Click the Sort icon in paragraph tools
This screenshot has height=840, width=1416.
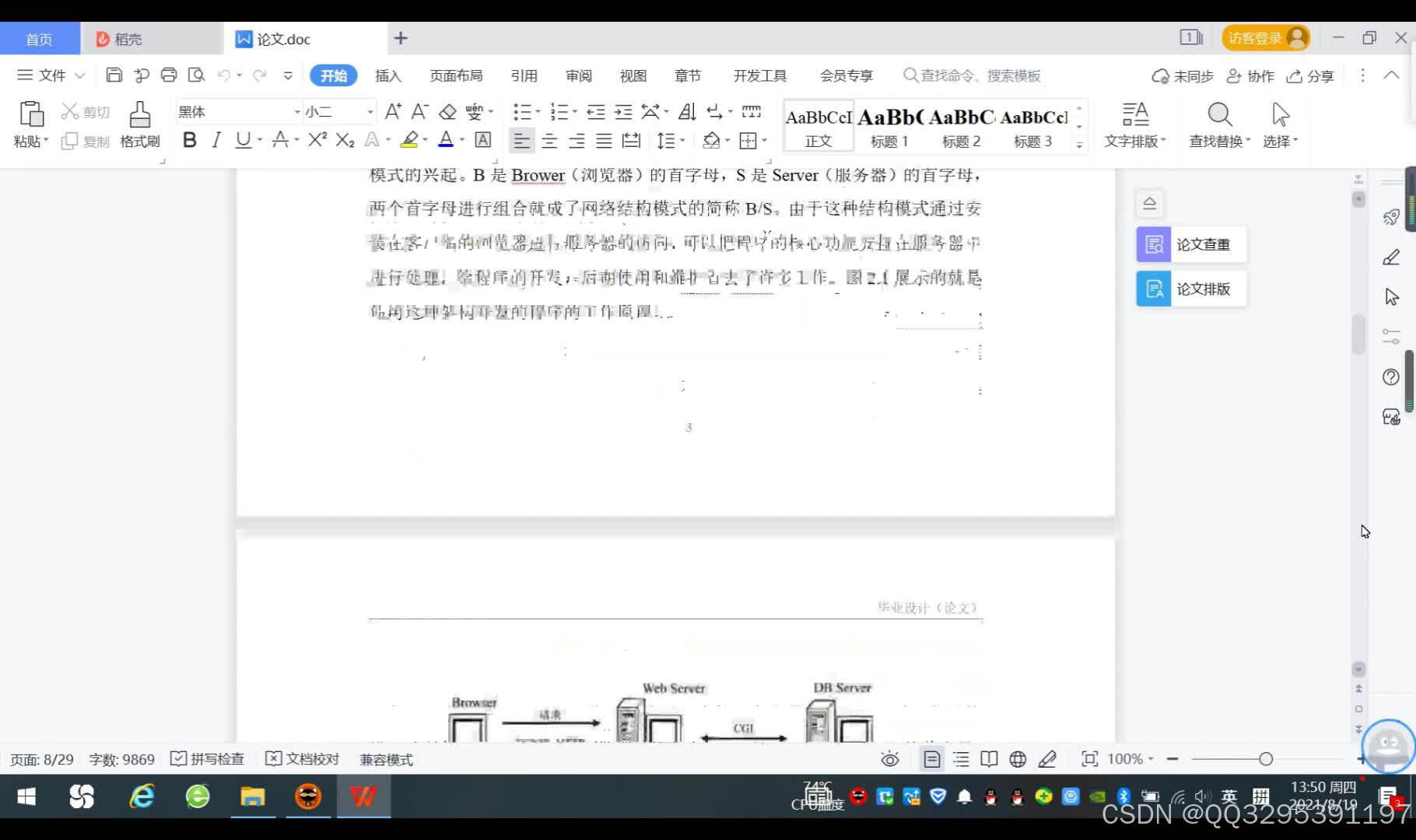click(x=687, y=112)
